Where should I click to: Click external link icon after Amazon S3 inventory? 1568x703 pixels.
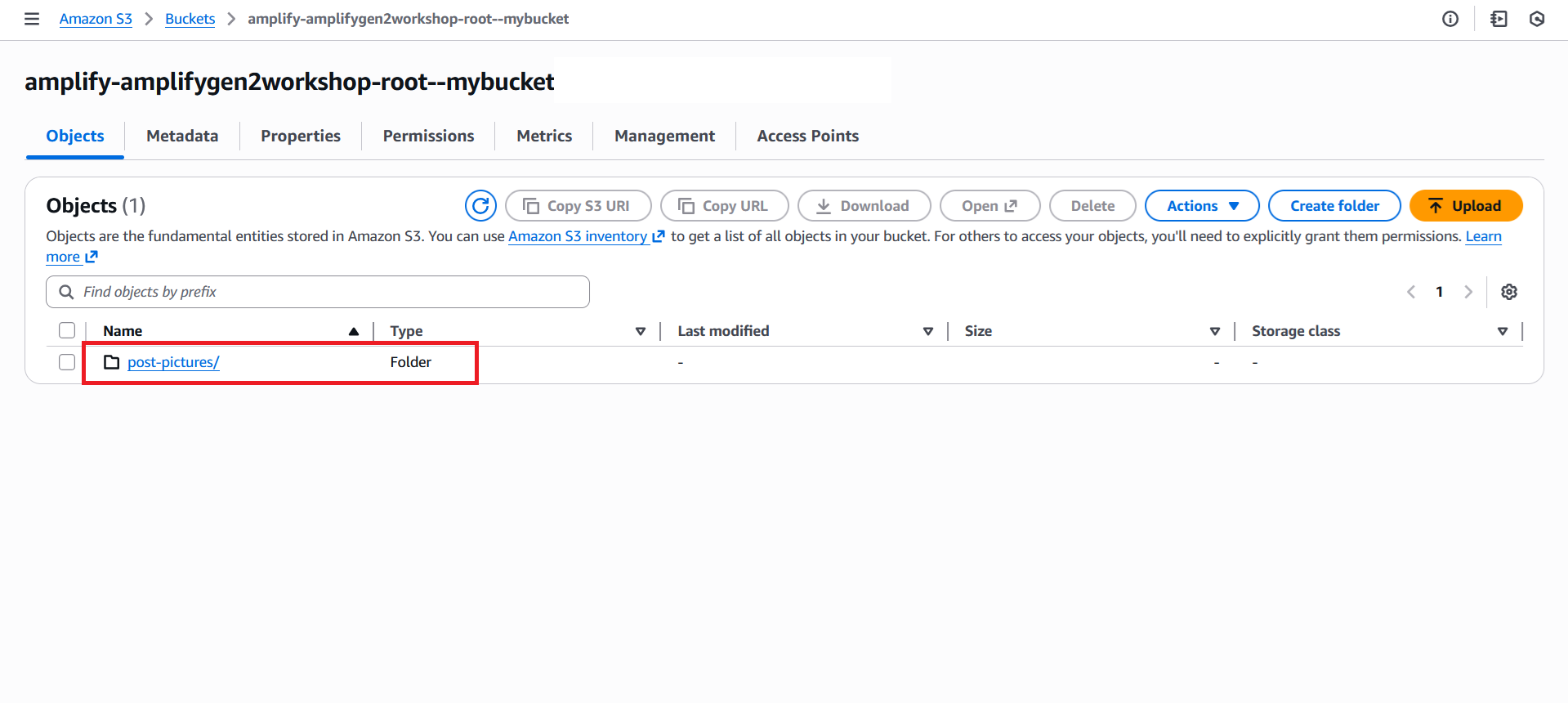tap(659, 236)
